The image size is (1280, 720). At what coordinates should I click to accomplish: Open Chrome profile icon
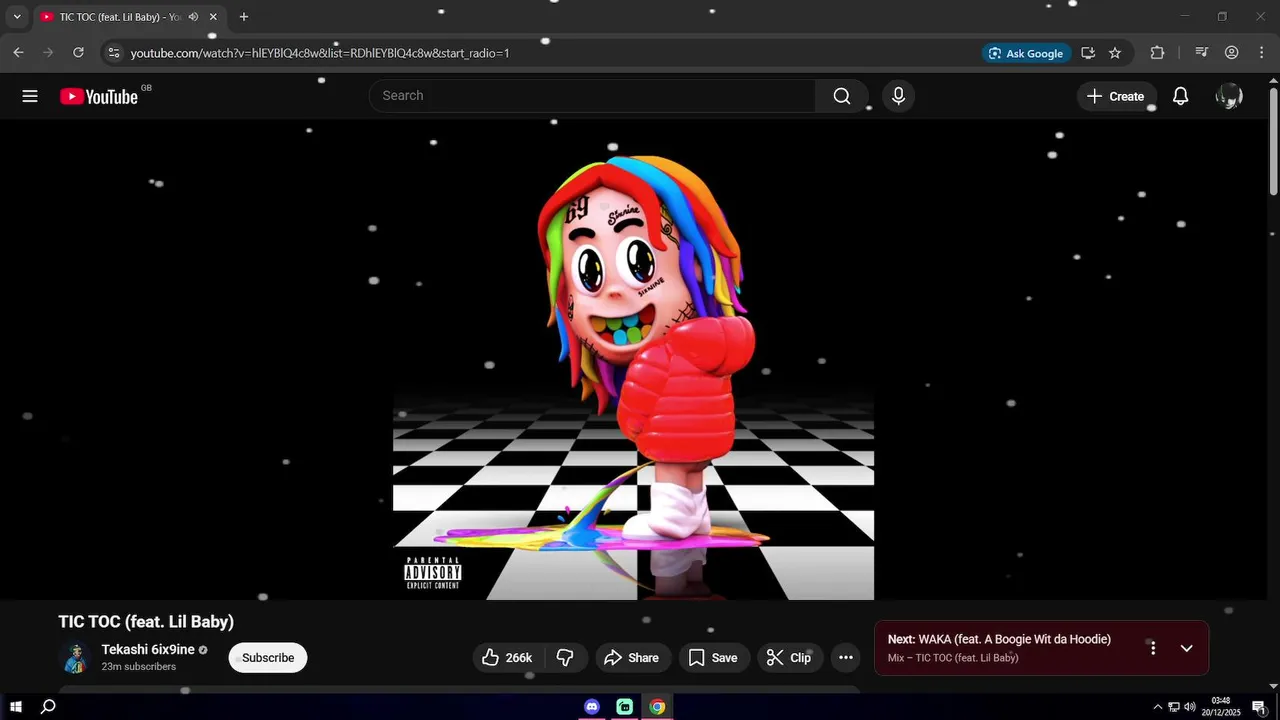[1232, 53]
